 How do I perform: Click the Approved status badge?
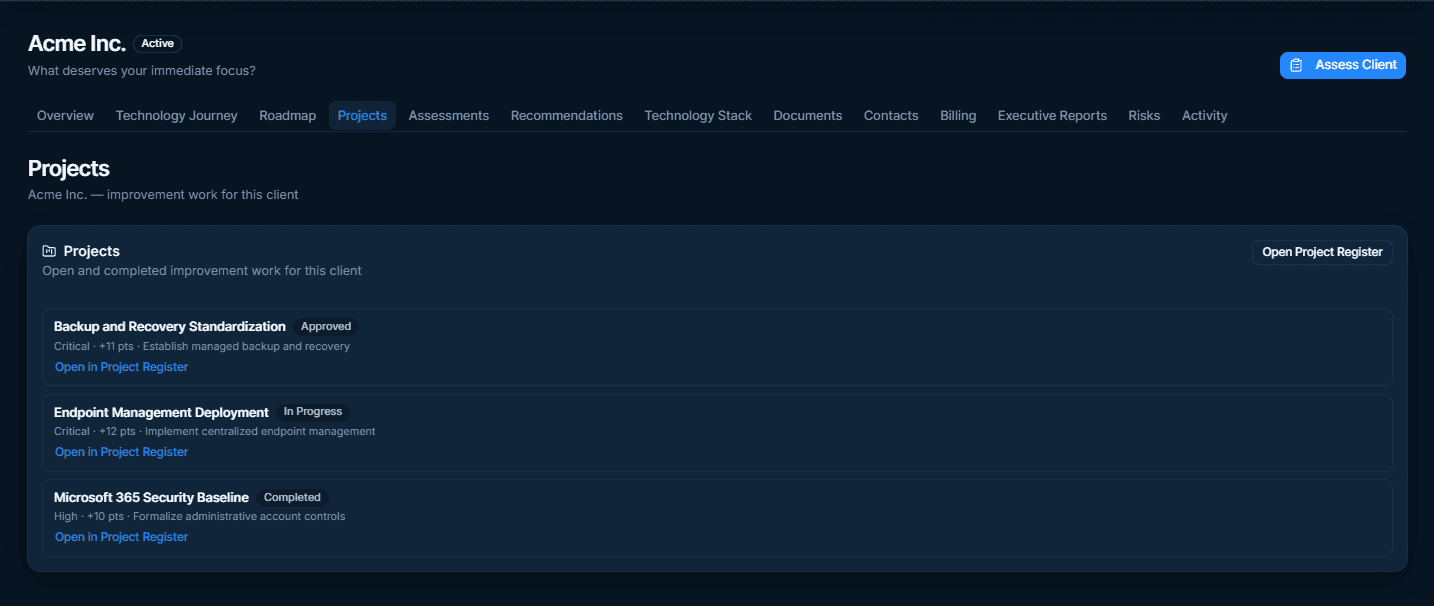[x=326, y=326]
